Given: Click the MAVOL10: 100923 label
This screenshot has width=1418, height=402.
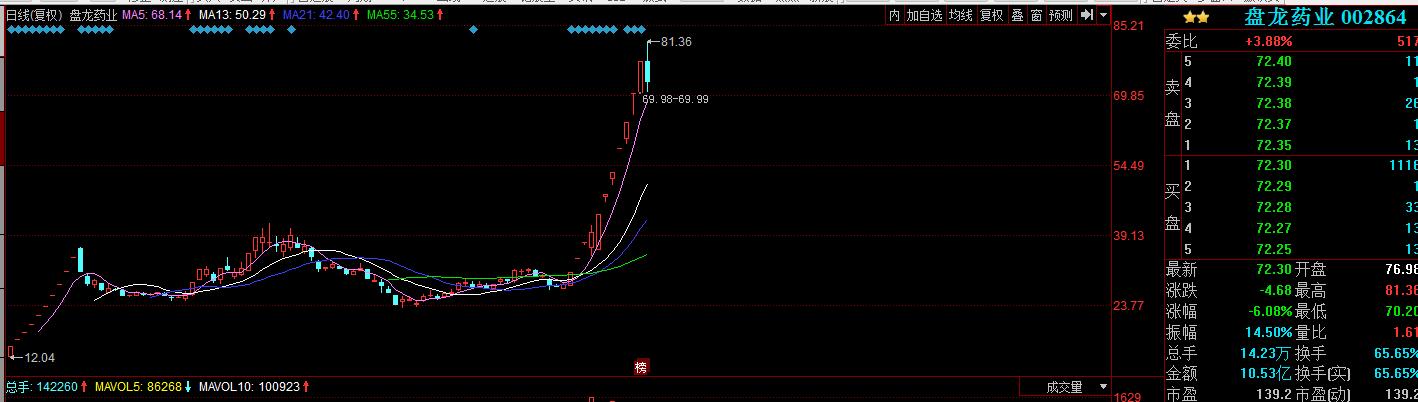Looking at the screenshot, I should (247, 386).
